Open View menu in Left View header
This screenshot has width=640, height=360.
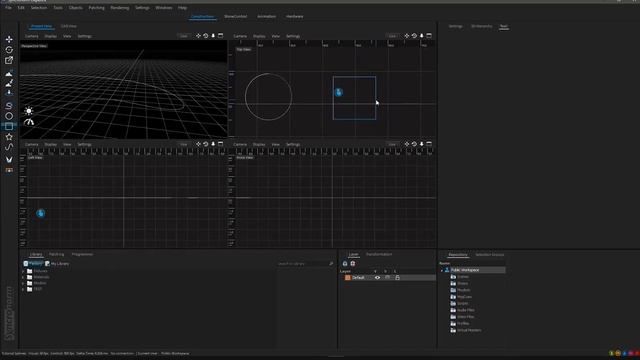[67, 144]
